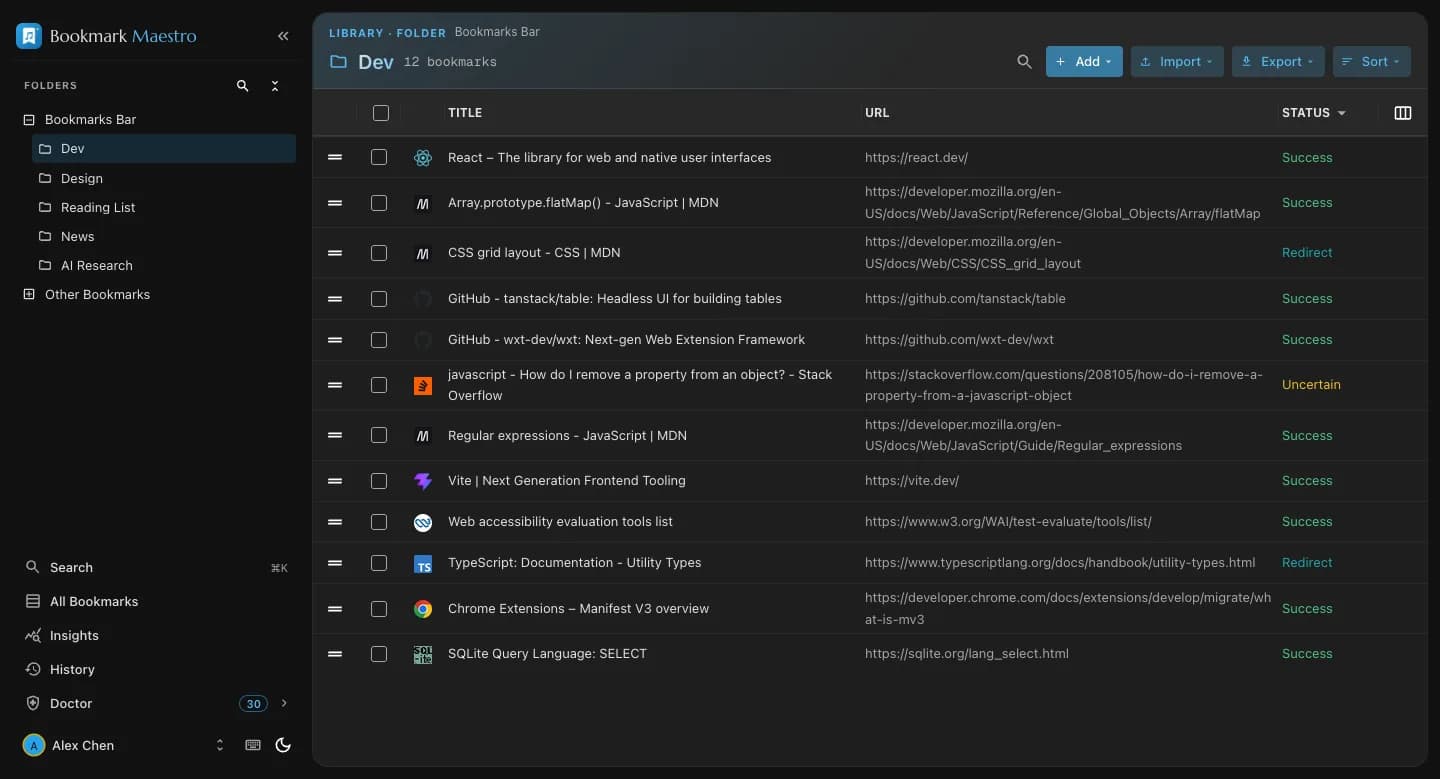Grab drag handle of Vite row
Screen dimensions: 1440x779
335,481
